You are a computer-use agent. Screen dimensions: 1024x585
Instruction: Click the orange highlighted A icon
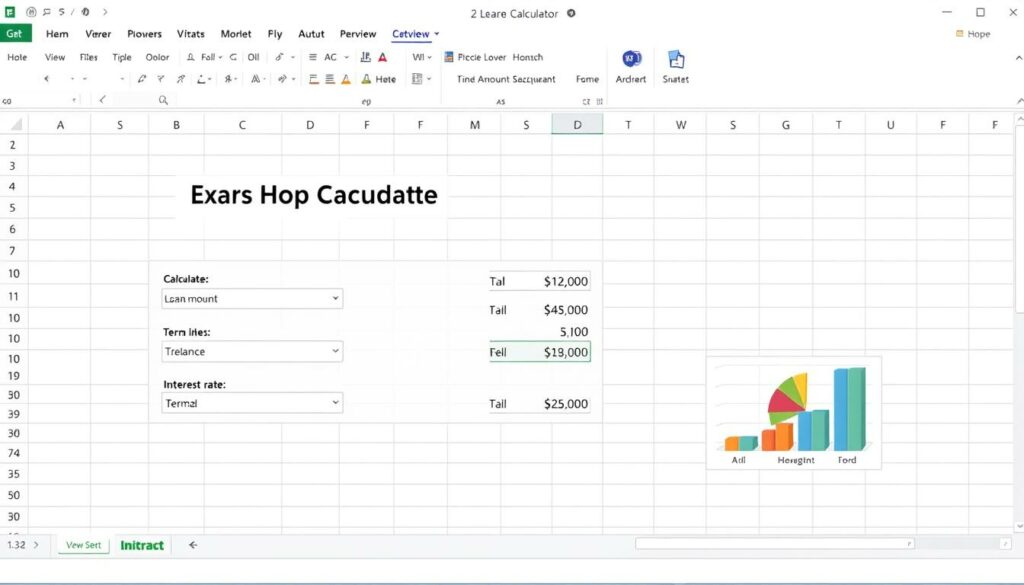point(346,79)
